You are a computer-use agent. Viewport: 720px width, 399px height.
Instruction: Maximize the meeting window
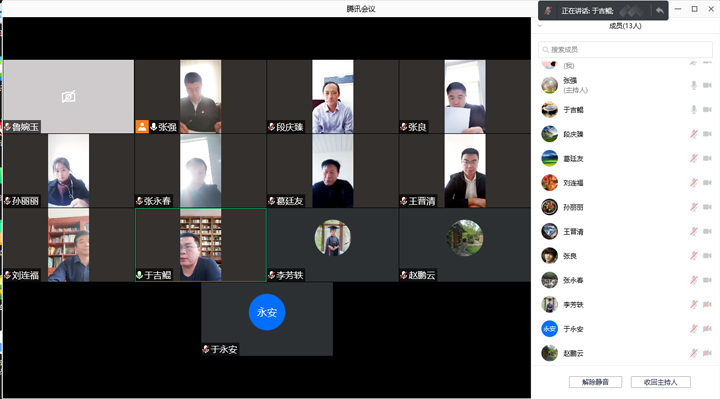pyautogui.click(x=694, y=9)
